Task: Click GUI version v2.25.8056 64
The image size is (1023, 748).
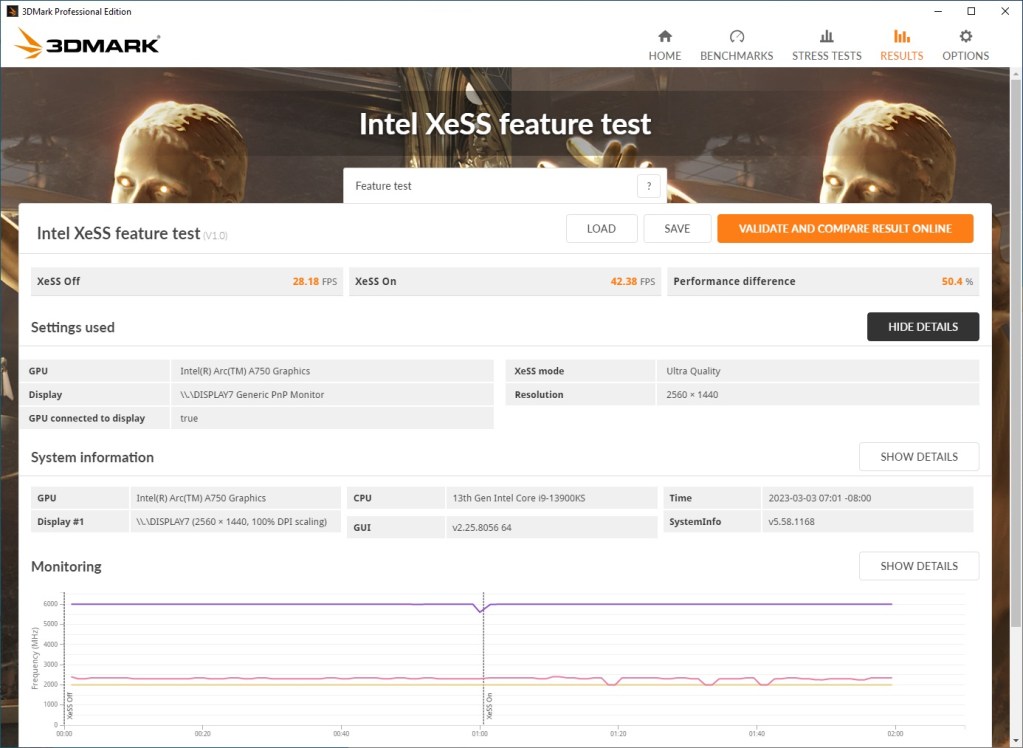Action: coord(481,527)
